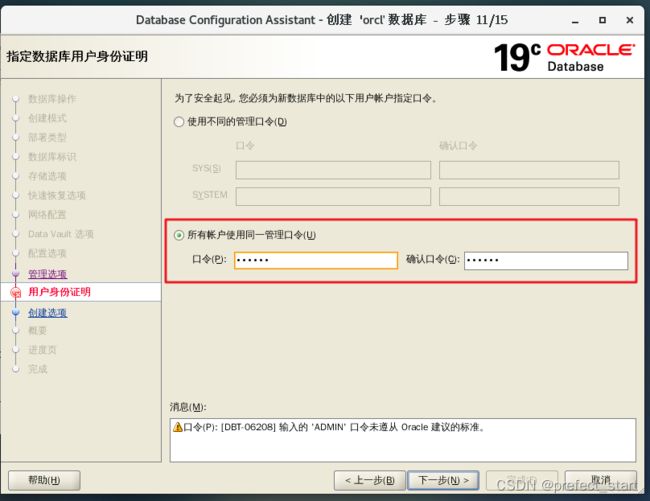Click 数据库操作 step in sidebar
This screenshot has height=501, width=650.
point(52,99)
